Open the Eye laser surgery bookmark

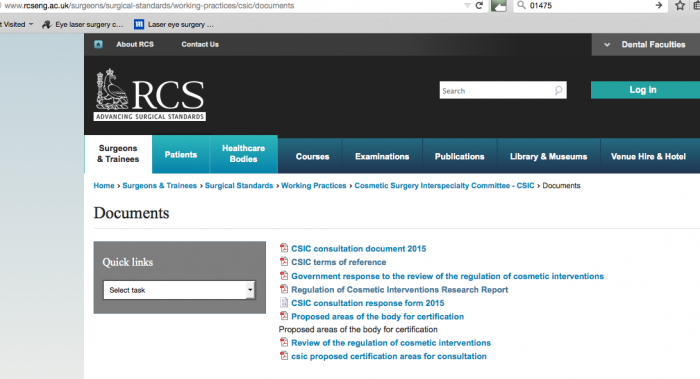point(83,25)
